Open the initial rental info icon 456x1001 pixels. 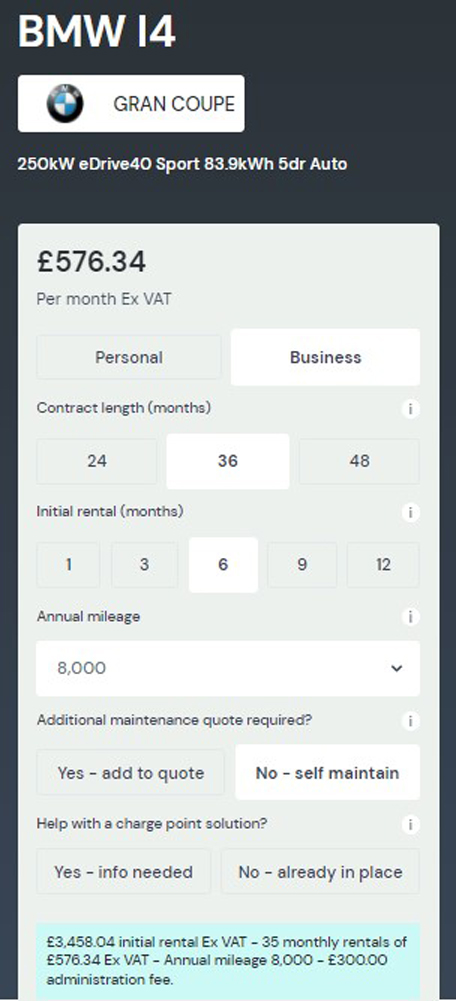pos(411,512)
